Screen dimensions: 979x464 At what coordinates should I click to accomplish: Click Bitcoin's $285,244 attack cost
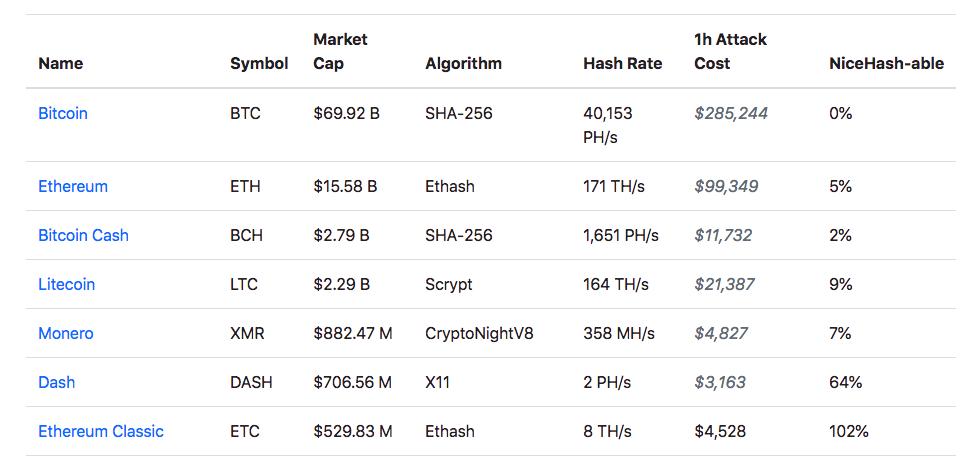click(x=731, y=114)
